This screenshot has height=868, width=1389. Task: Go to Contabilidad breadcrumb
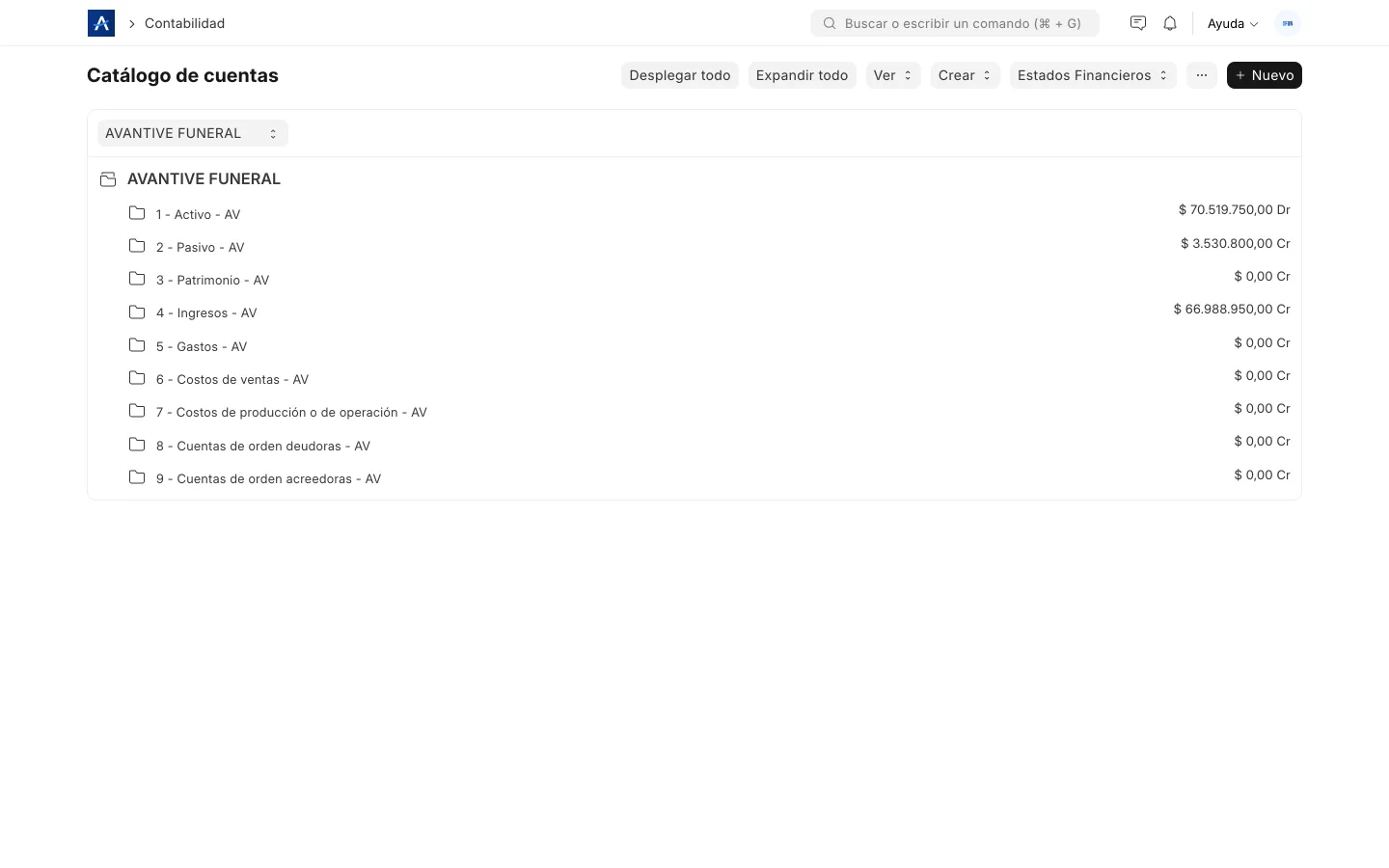[x=184, y=23]
